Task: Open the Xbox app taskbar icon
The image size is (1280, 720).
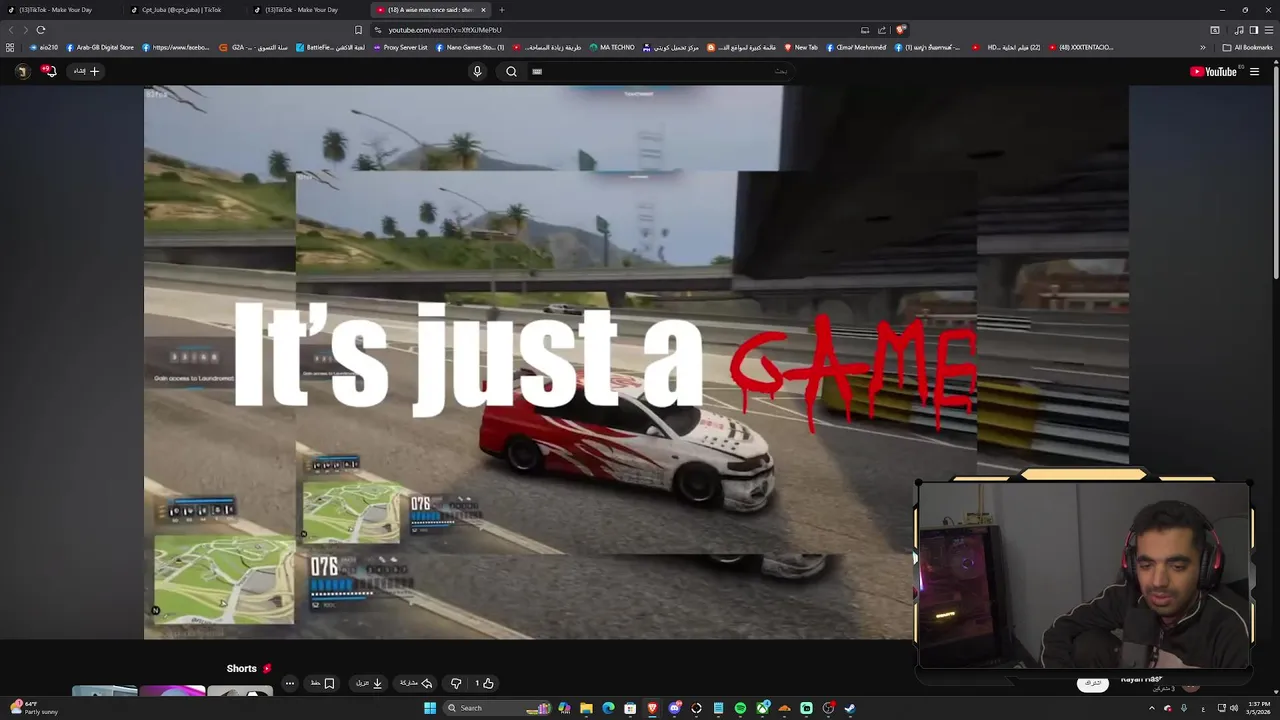Action: (762, 708)
